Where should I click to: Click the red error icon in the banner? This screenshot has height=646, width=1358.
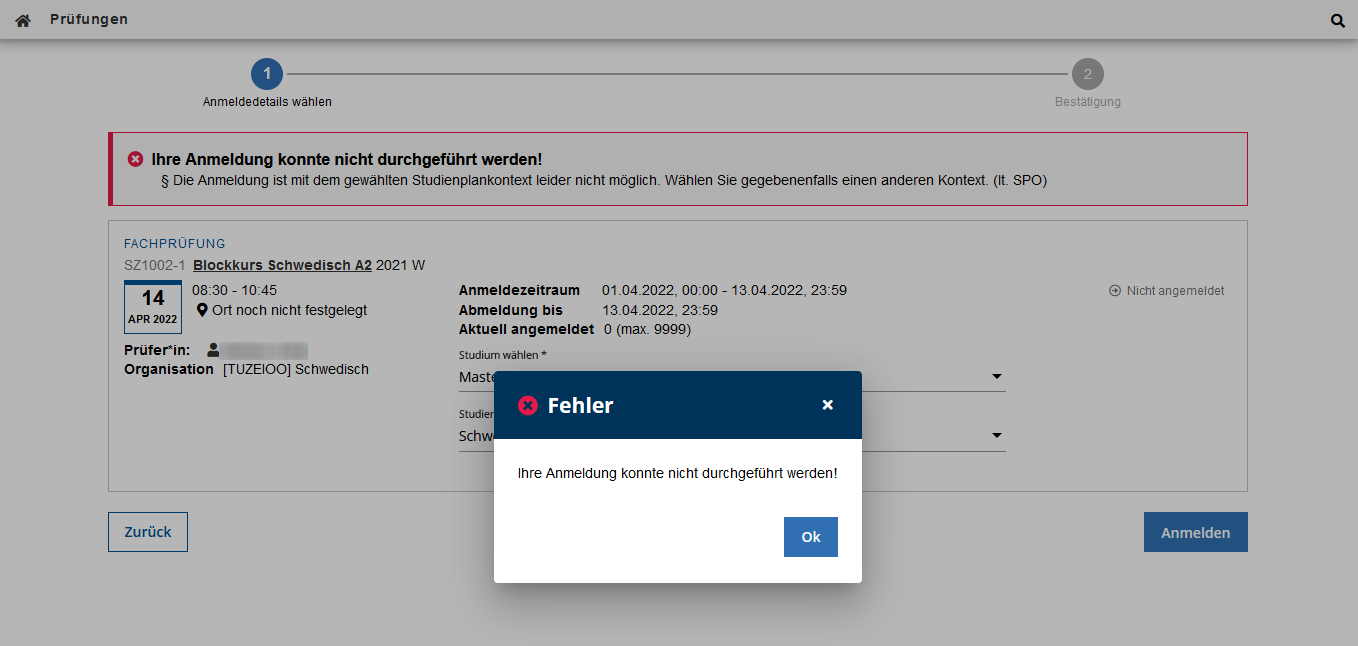[x=135, y=159]
